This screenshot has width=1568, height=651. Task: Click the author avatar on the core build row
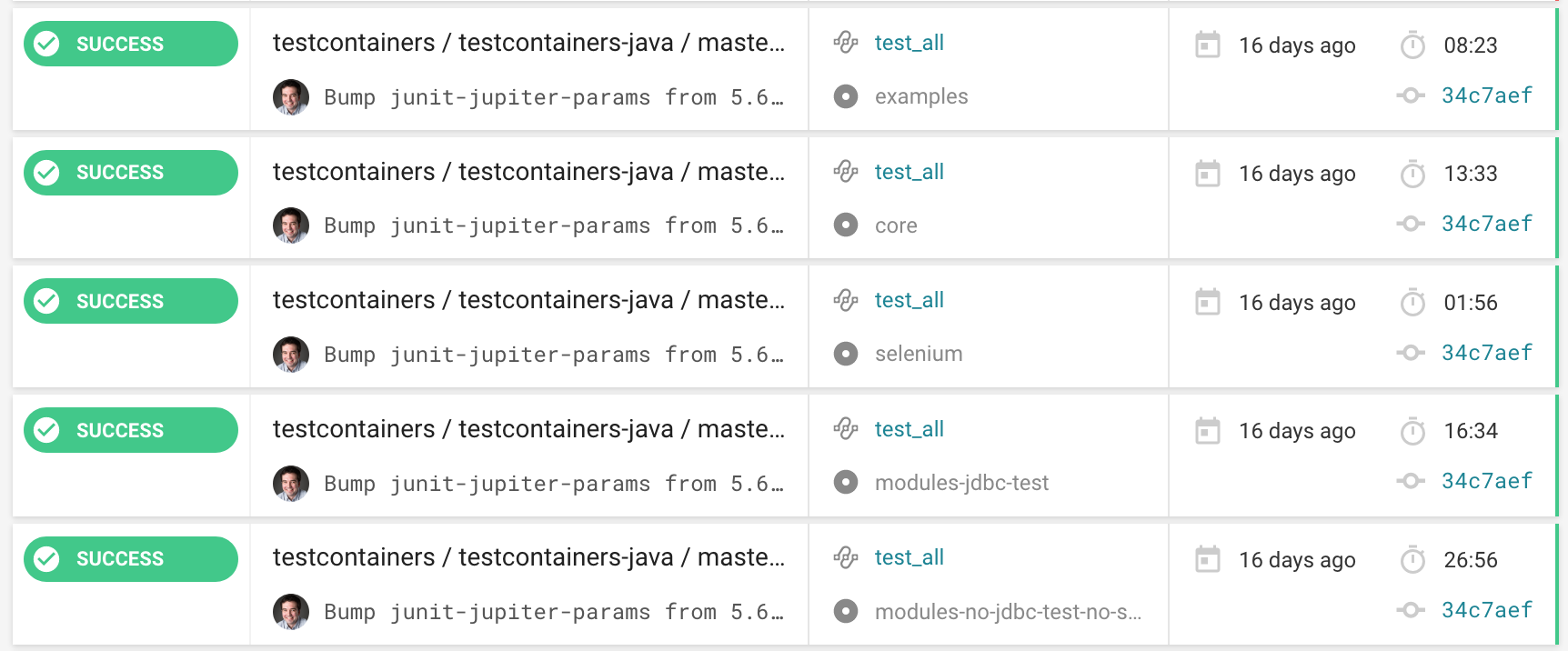pos(291,225)
